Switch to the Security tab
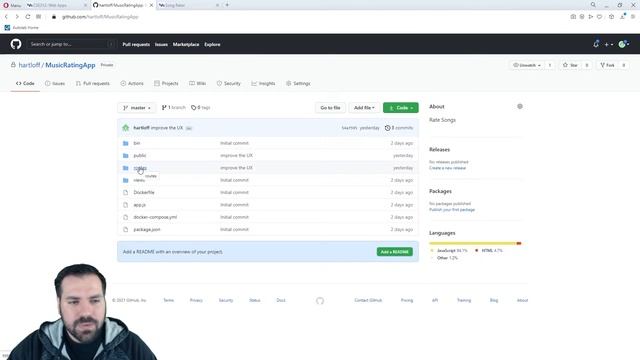Screen dimensions: 640x360 (229, 83)
